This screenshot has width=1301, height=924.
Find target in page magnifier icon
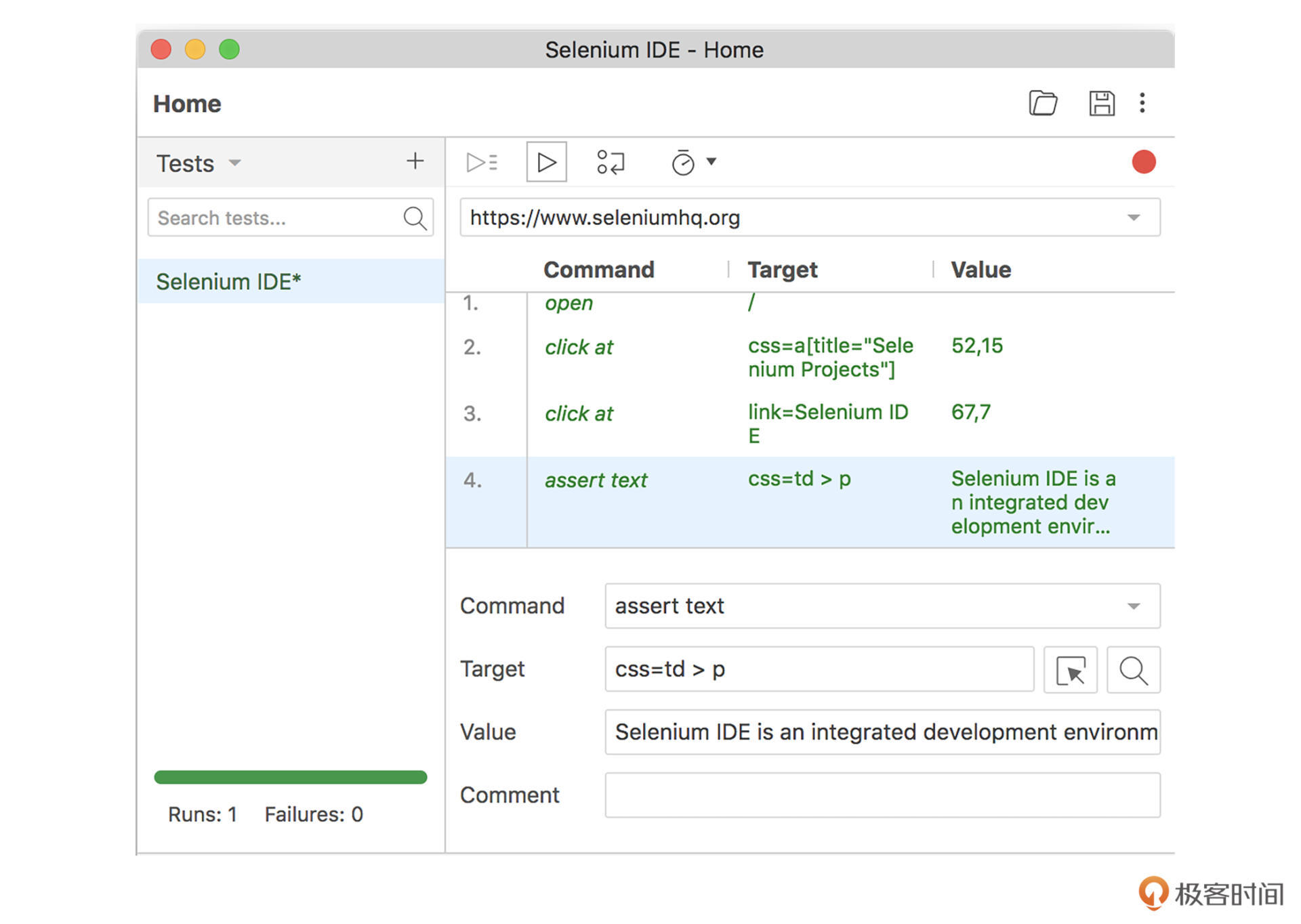[x=1134, y=670]
